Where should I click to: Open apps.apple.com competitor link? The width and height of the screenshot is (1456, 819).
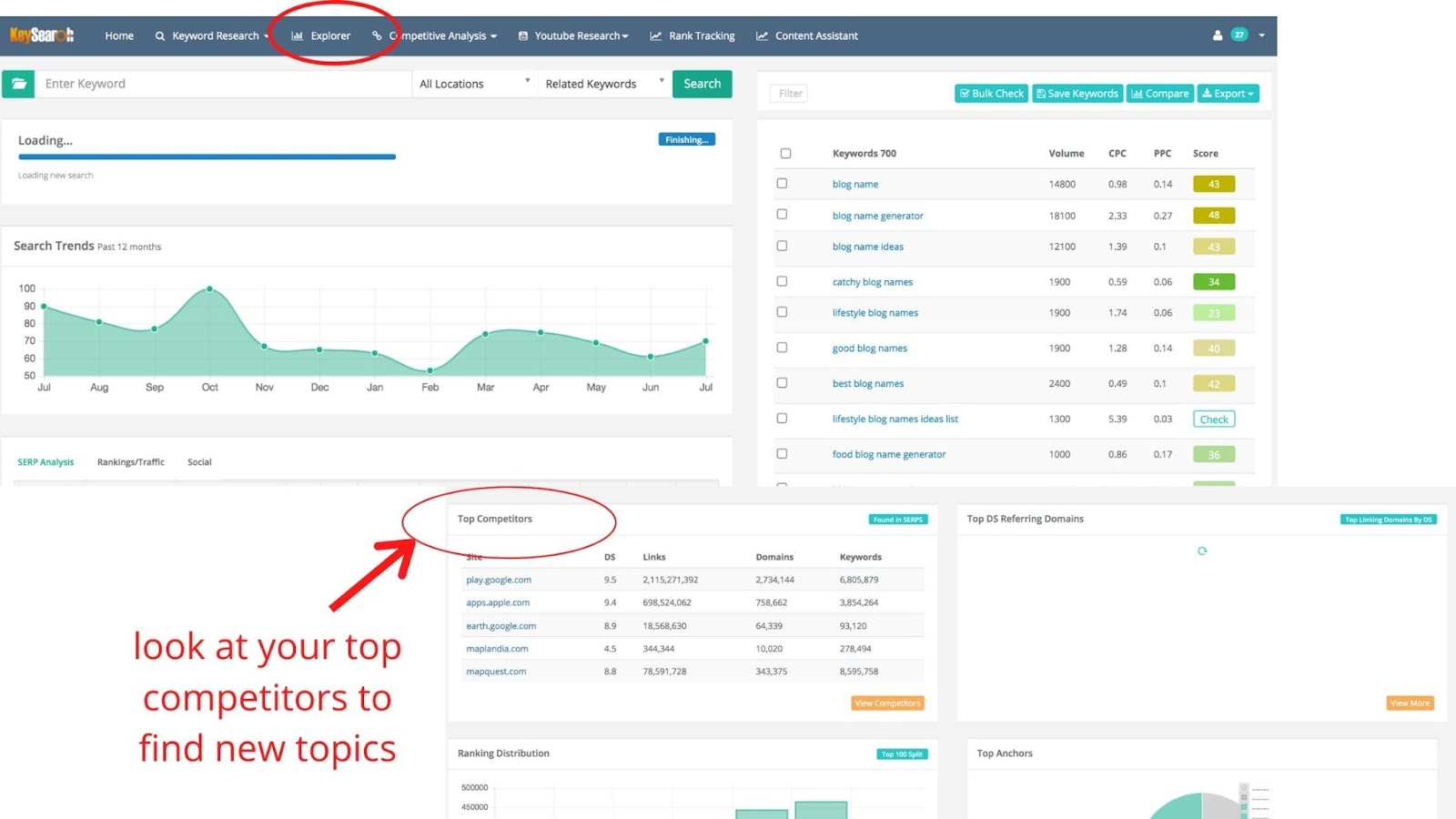[498, 602]
